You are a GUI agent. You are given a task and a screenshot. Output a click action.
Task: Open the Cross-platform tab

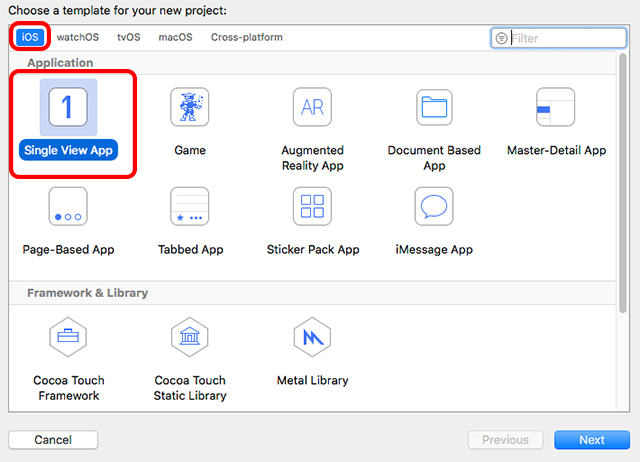coord(247,37)
